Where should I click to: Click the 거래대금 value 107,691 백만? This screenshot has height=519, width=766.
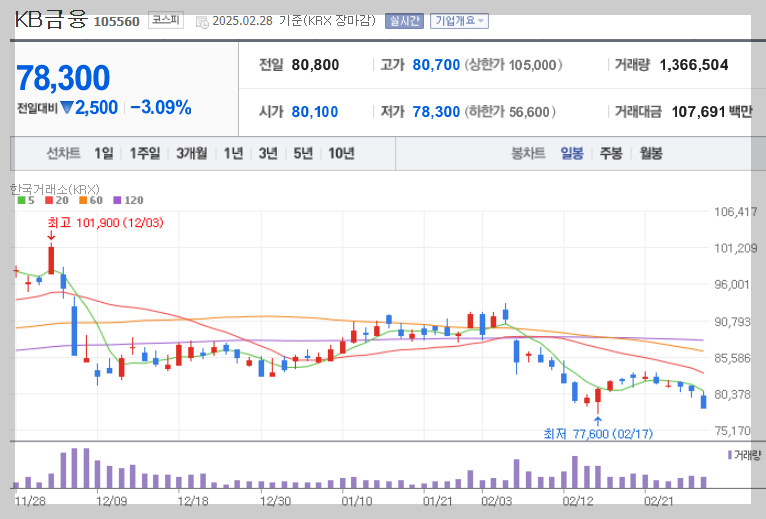[x=712, y=112]
